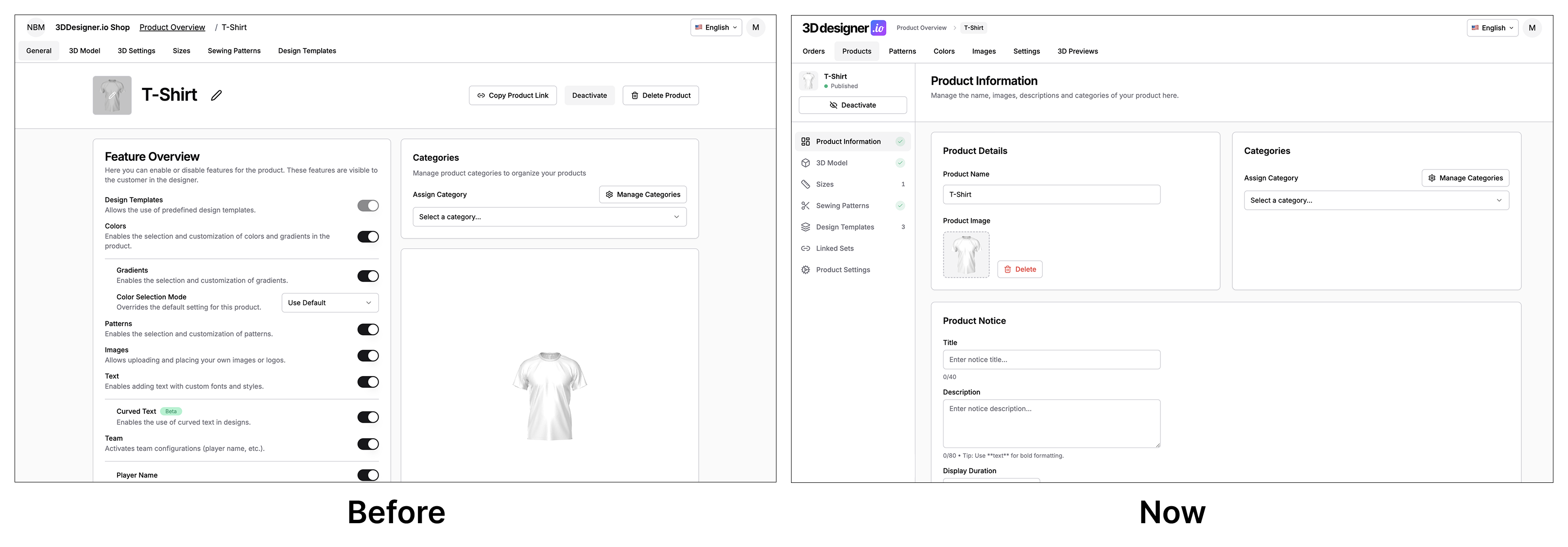Screen dimensions: 1568x547
Task: Click the red Delete product image button
Action: click(x=1019, y=270)
